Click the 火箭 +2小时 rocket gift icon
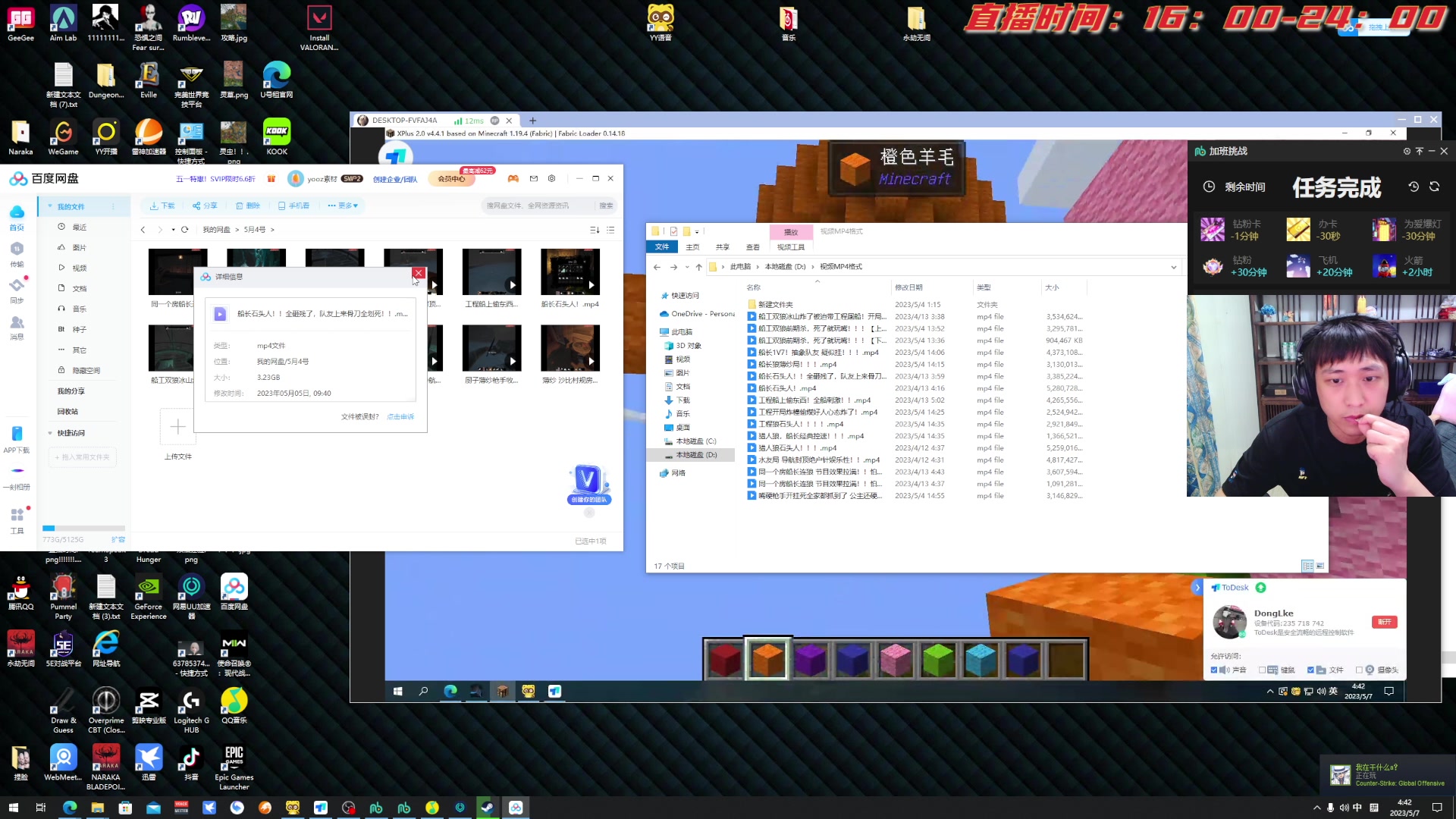 [1384, 266]
